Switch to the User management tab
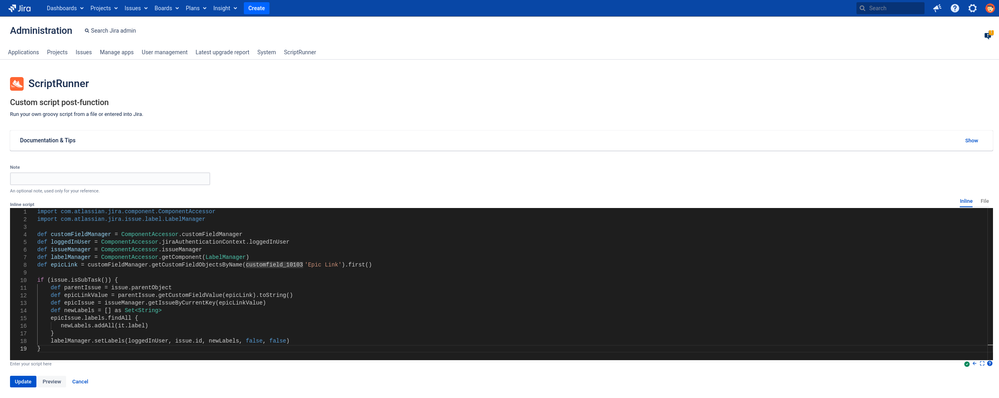Viewport: 999px width, 398px height. point(164,52)
